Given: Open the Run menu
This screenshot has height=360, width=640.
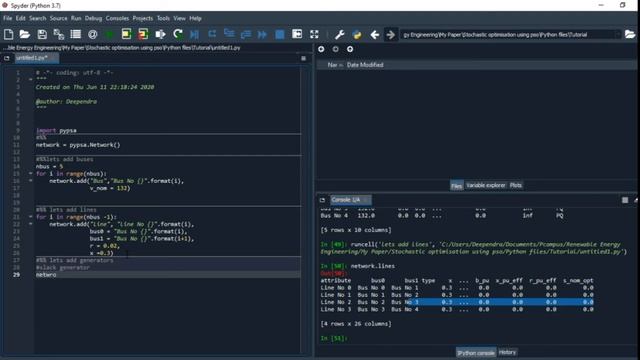Looking at the screenshot, I should click(76, 18).
